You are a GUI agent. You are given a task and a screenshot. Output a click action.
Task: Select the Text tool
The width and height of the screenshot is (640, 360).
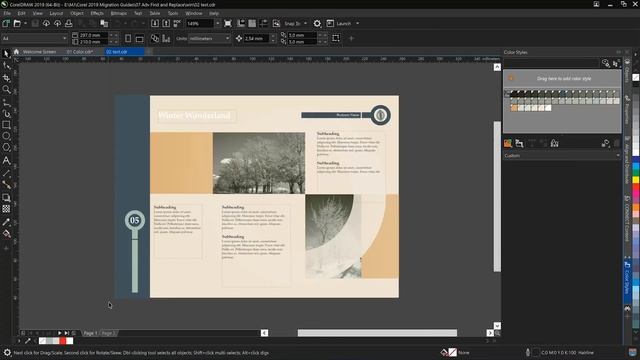tap(6, 161)
